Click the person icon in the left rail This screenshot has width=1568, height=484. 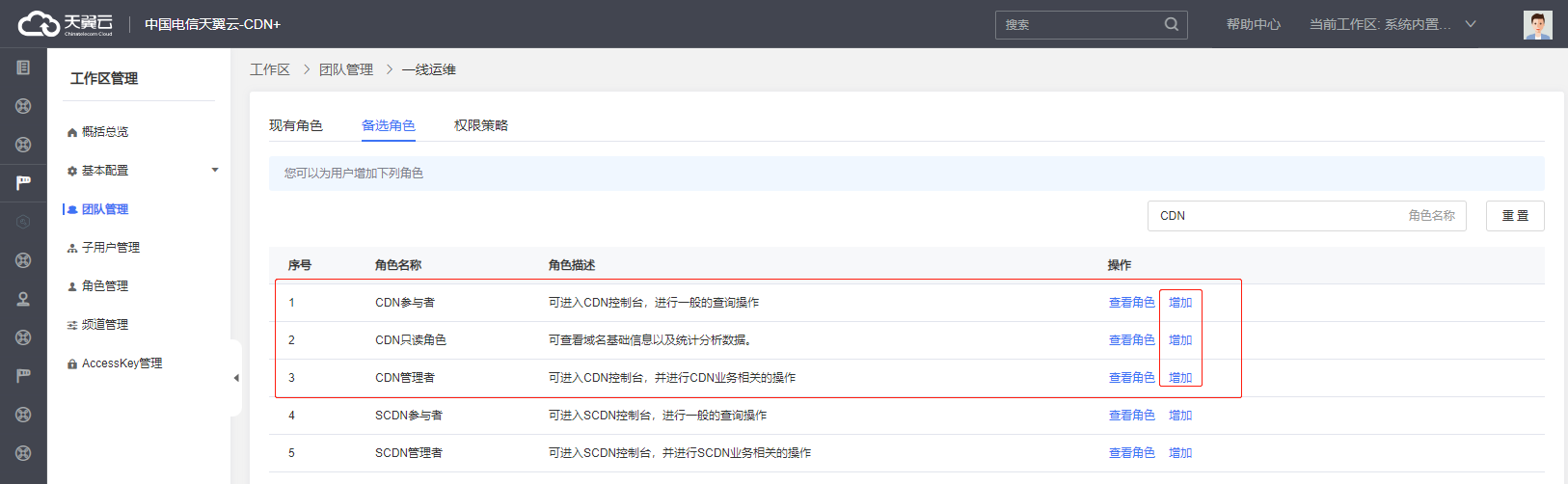(x=23, y=299)
